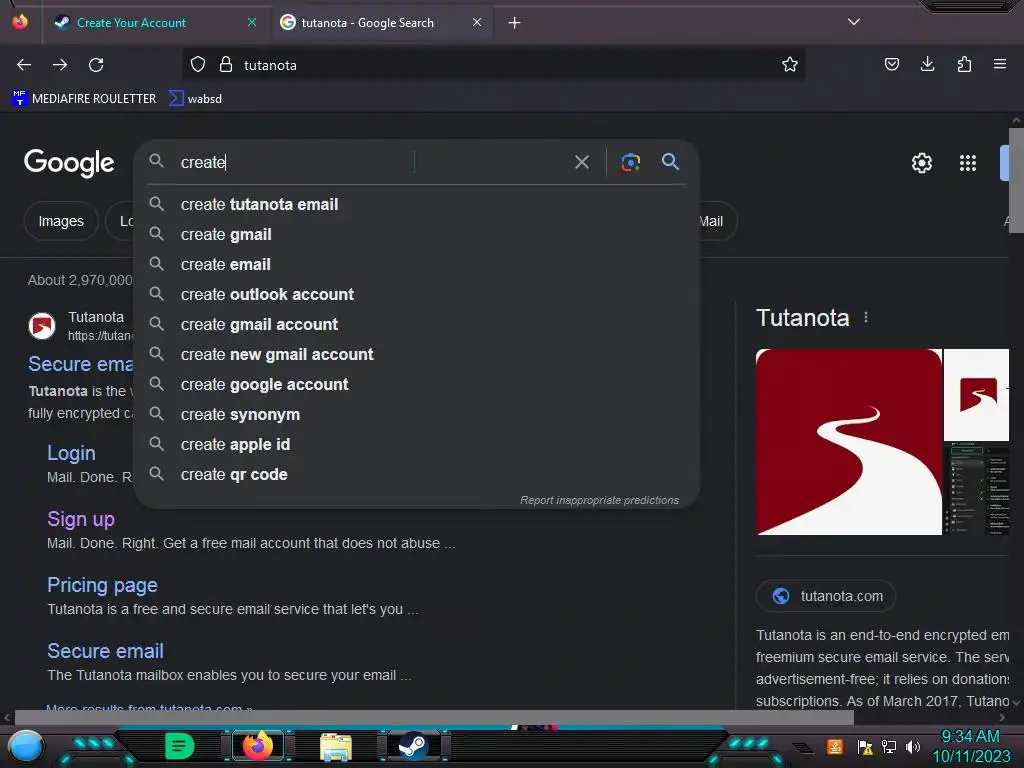The height and width of the screenshot is (768, 1024).
Task: Click the Google logo
Action: point(69,163)
